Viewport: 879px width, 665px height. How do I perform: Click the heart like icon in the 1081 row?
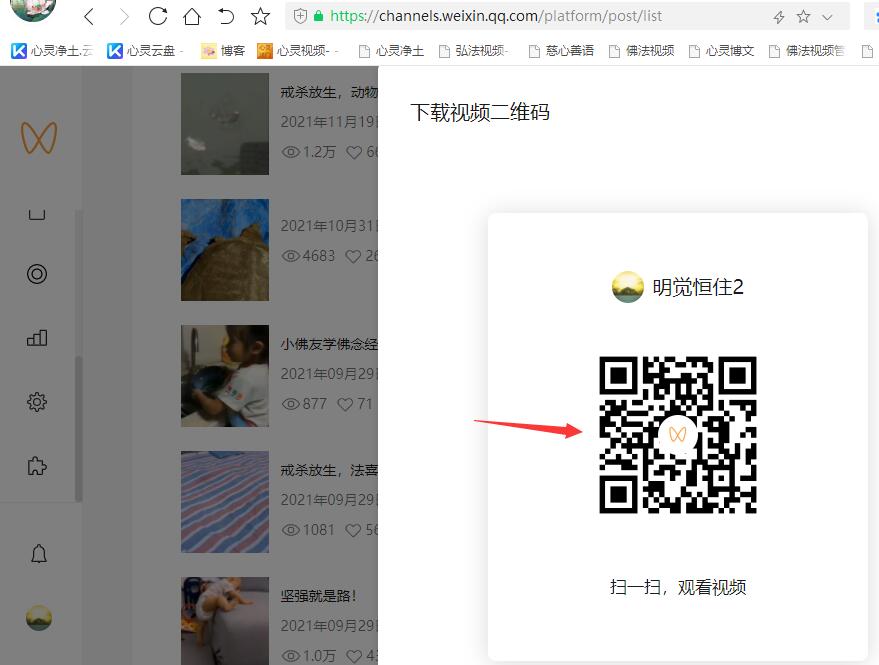pos(353,530)
